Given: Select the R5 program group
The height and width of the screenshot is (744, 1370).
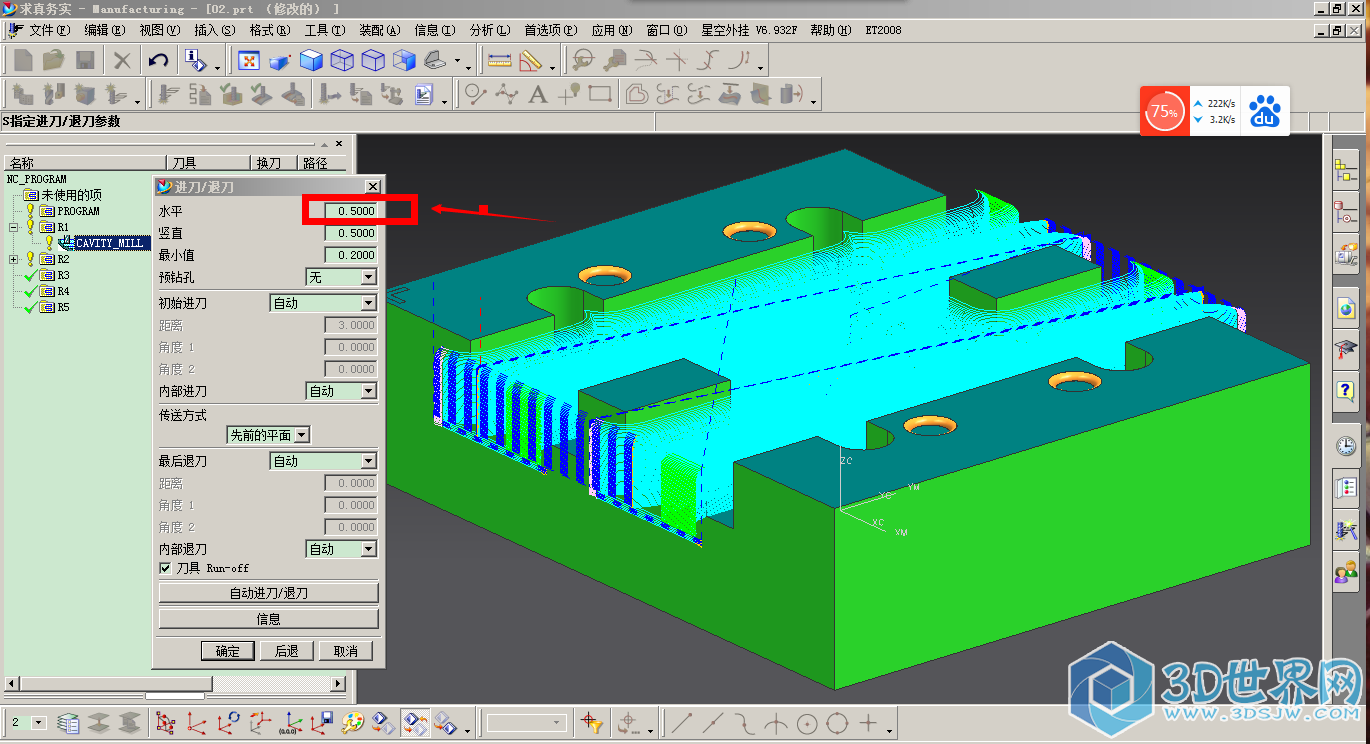Looking at the screenshot, I should click(63, 307).
